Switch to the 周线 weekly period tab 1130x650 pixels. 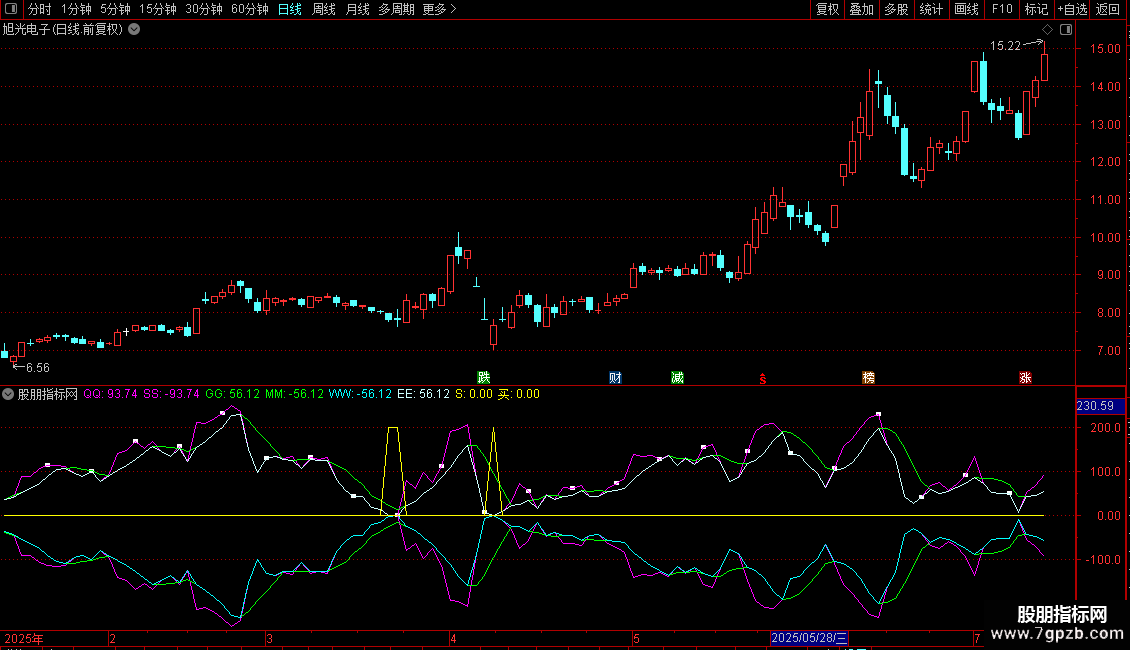[324, 9]
